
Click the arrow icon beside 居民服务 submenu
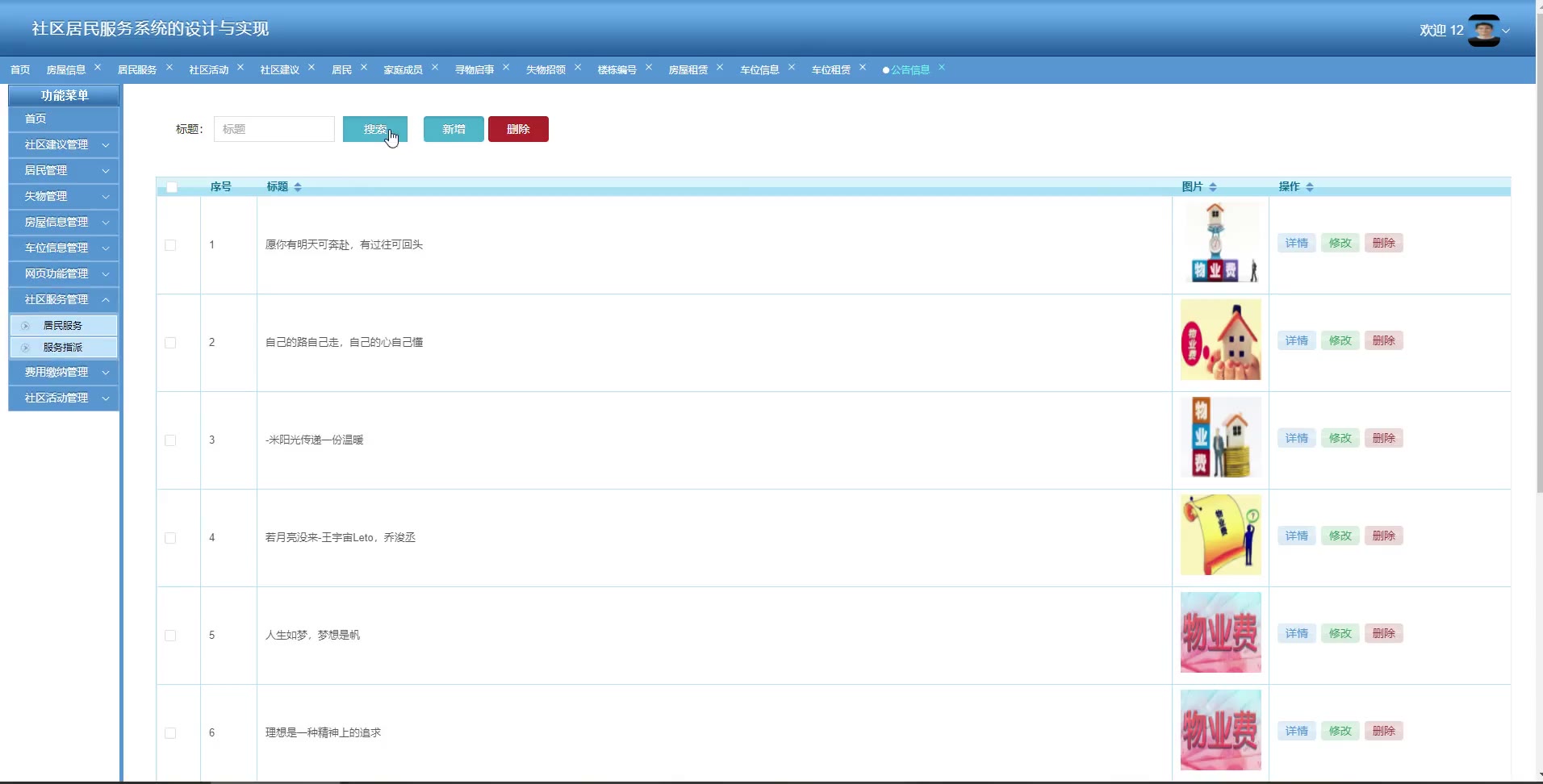(26, 326)
